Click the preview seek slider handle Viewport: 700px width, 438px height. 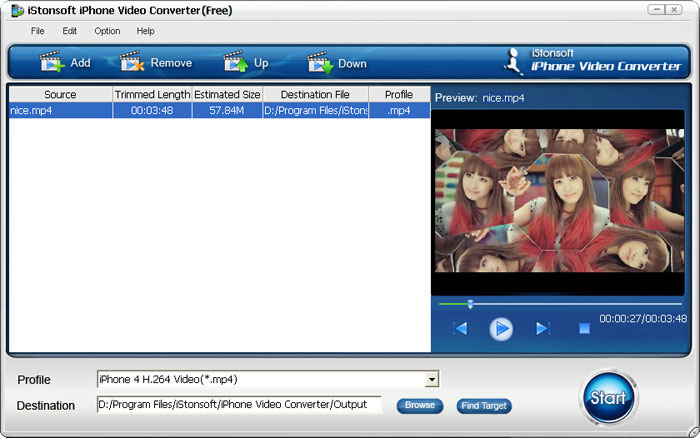coord(470,304)
